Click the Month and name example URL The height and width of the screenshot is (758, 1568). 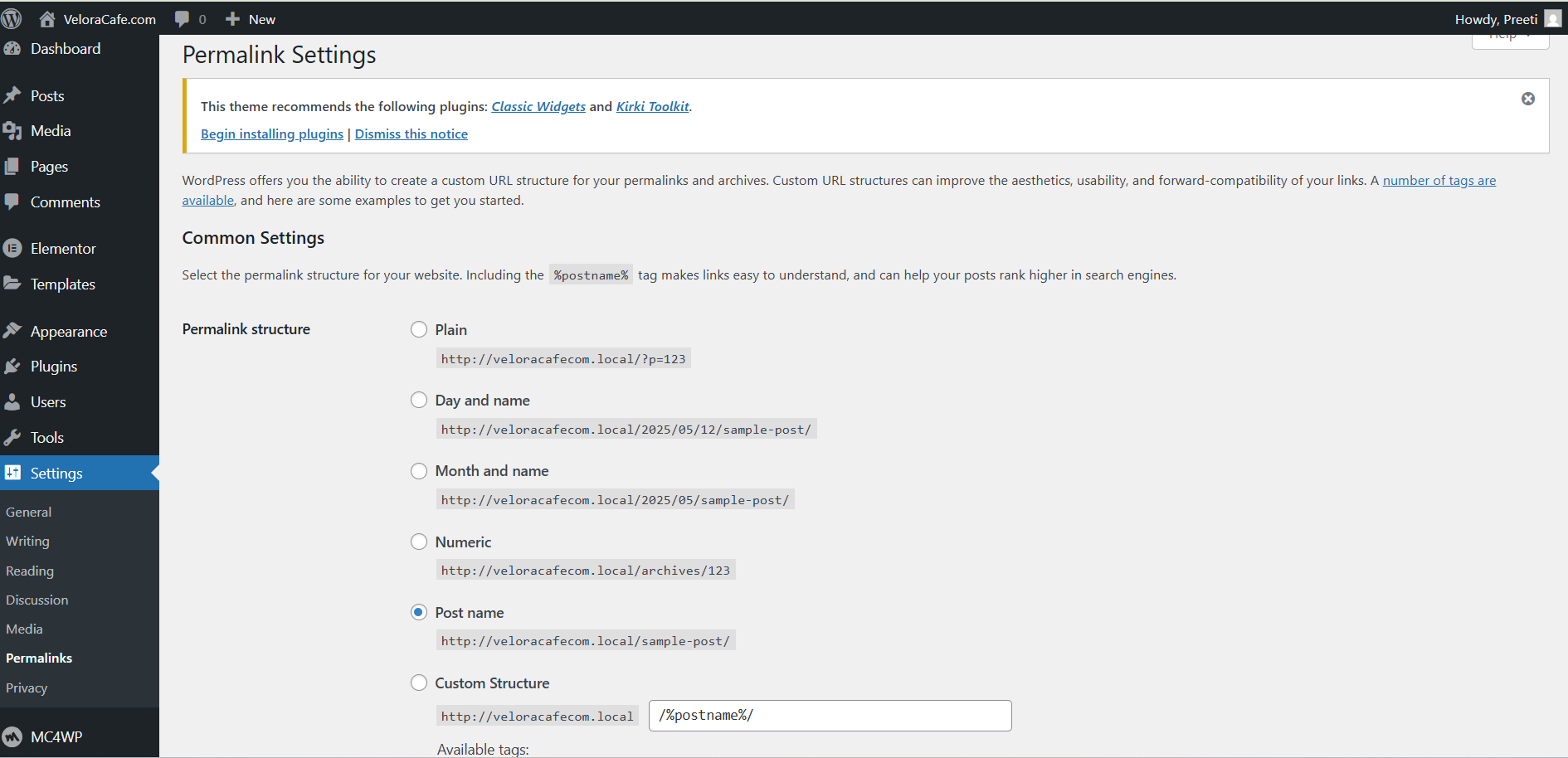[x=616, y=499]
